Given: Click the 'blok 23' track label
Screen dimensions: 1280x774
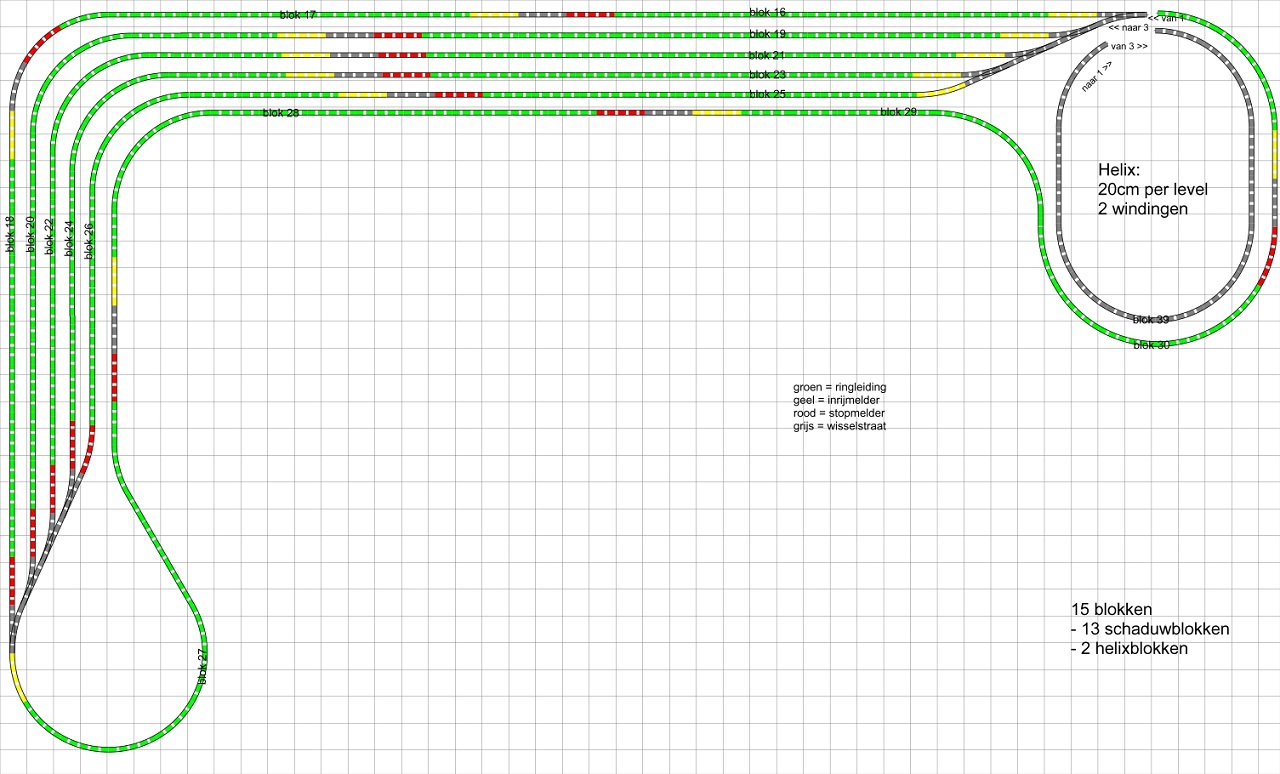Looking at the screenshot, I should click(x=768, y=75).
